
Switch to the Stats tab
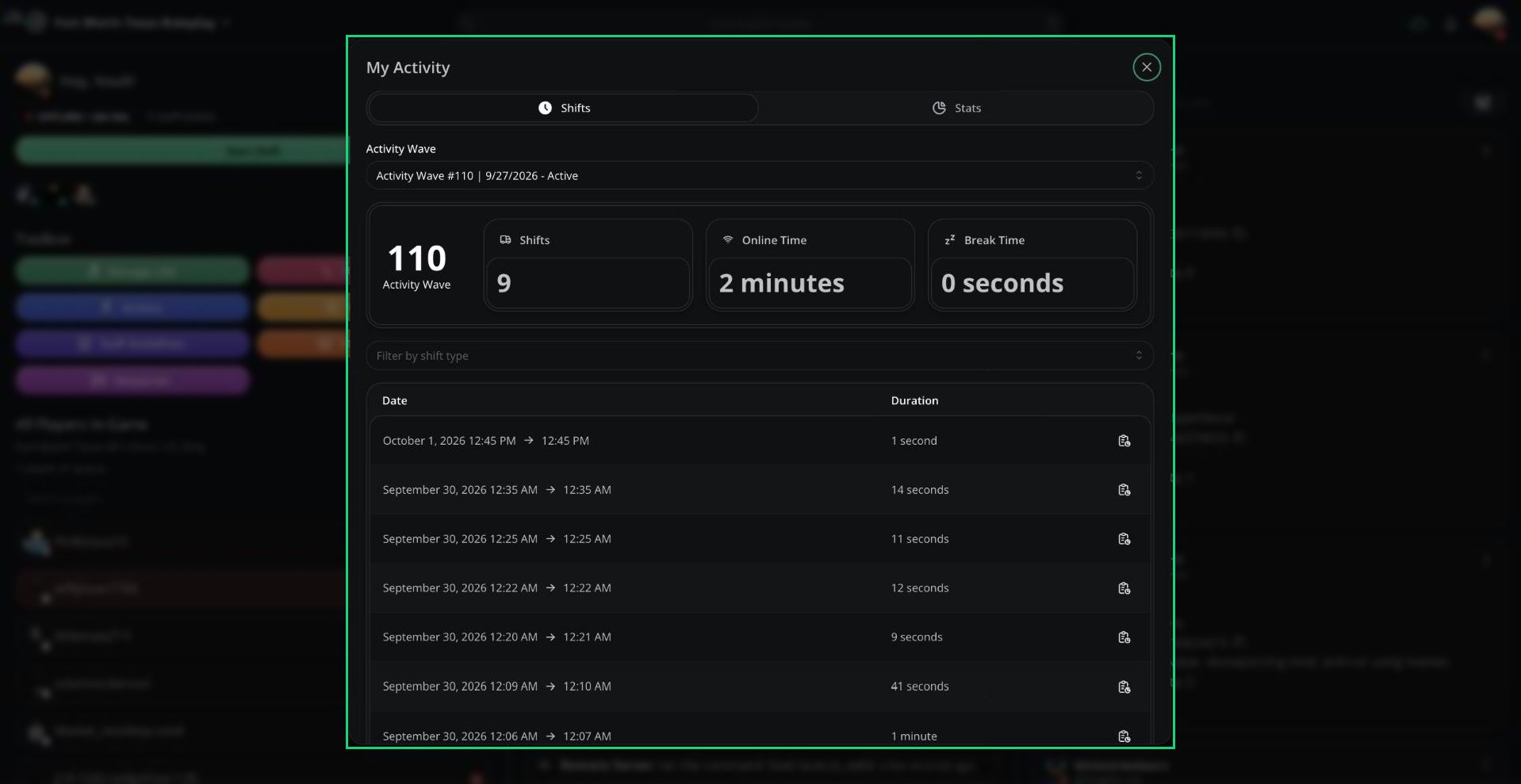[x=956, y=108]
